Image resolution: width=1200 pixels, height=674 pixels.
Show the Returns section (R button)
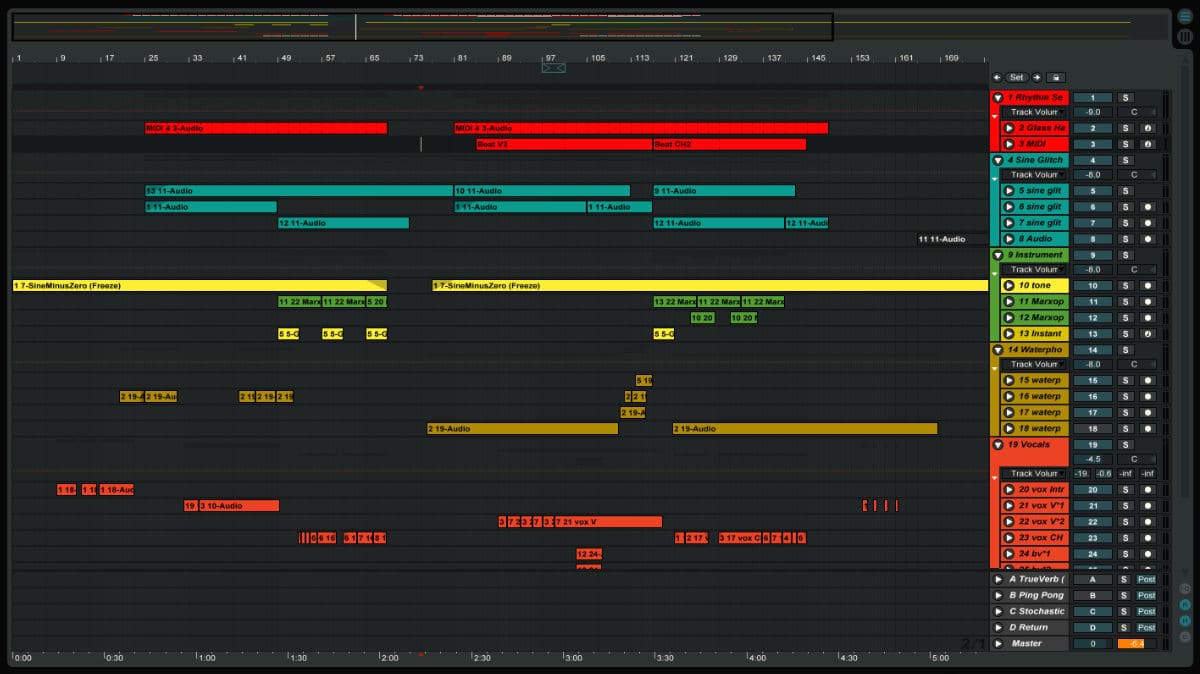coord(1185,604)
